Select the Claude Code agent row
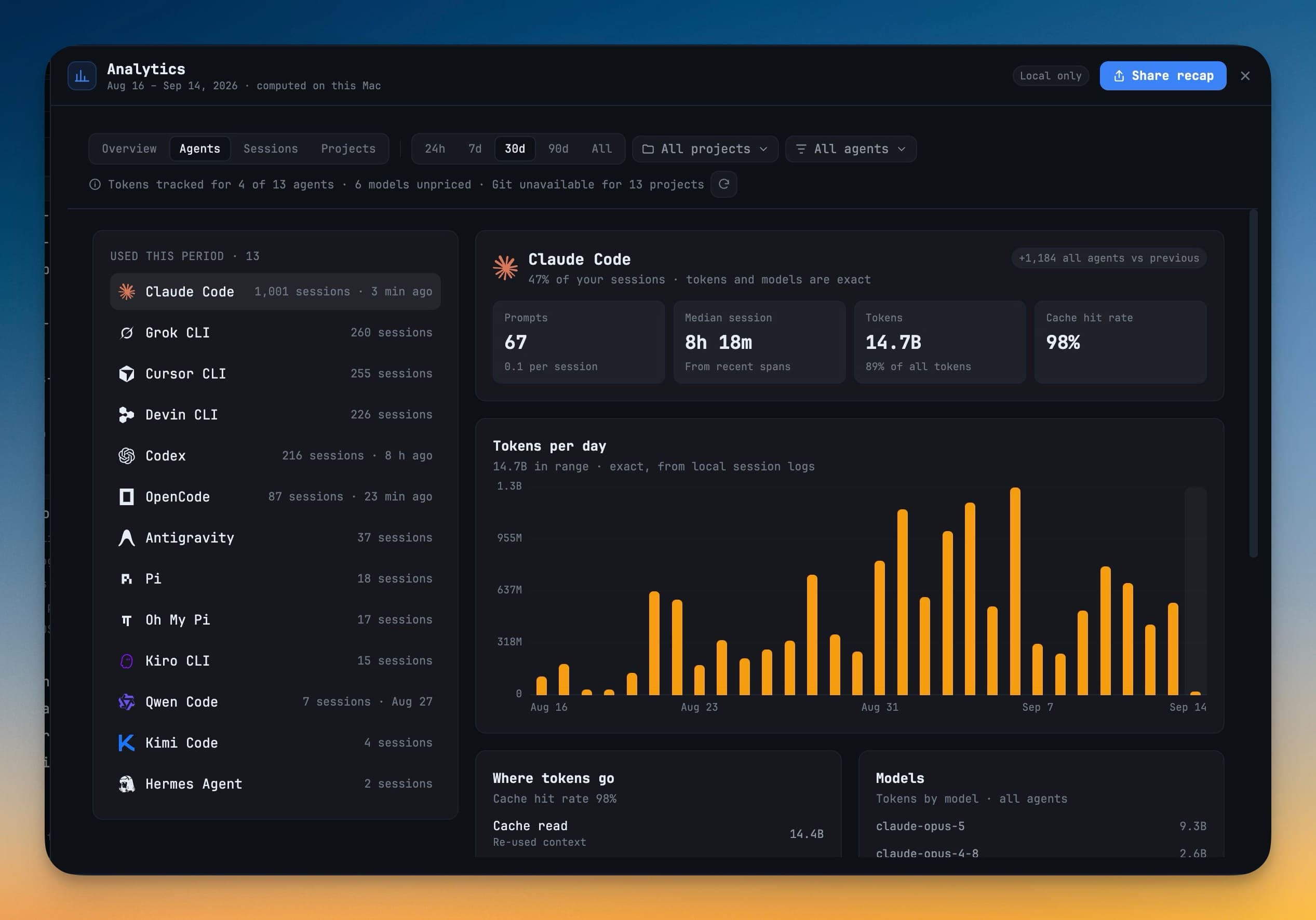Screen dimensions: 1316x920 click(x=275, y=292)
